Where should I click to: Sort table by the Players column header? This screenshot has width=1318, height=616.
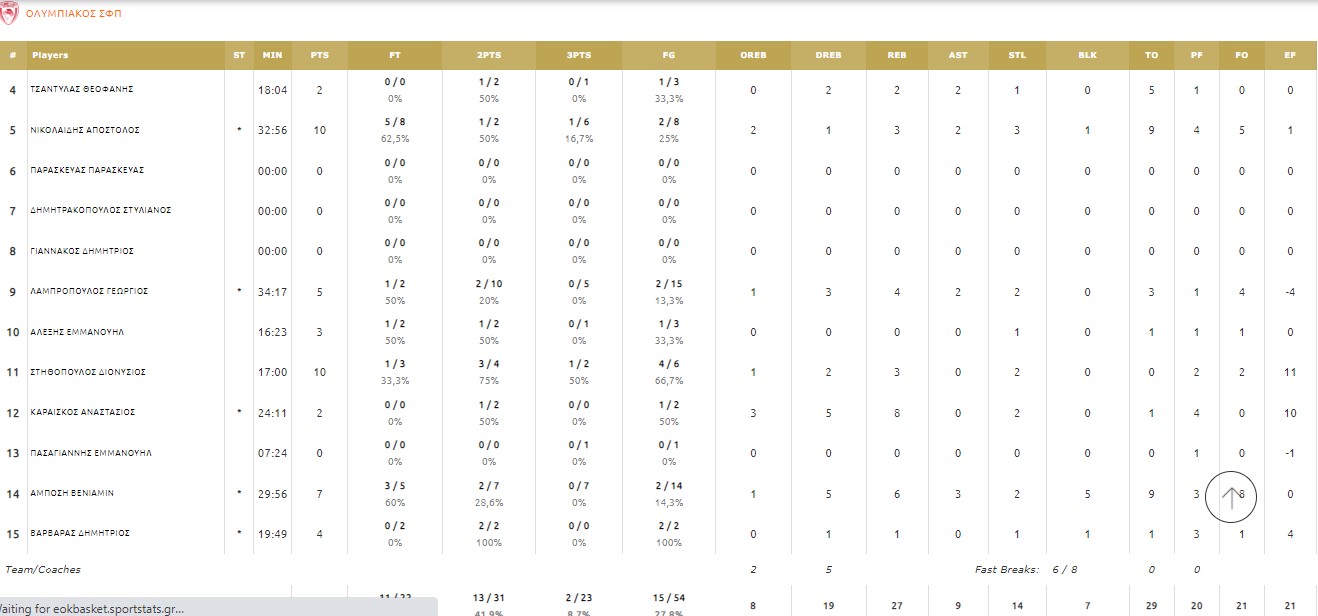(50, 55)
